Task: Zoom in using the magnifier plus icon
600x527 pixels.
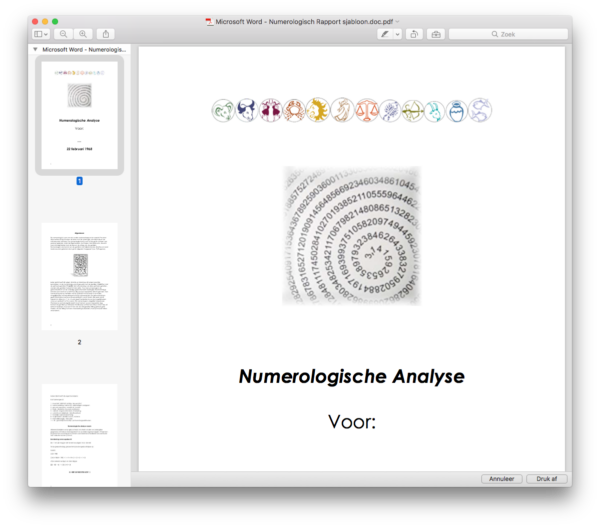Action: (x=83, y=34)
